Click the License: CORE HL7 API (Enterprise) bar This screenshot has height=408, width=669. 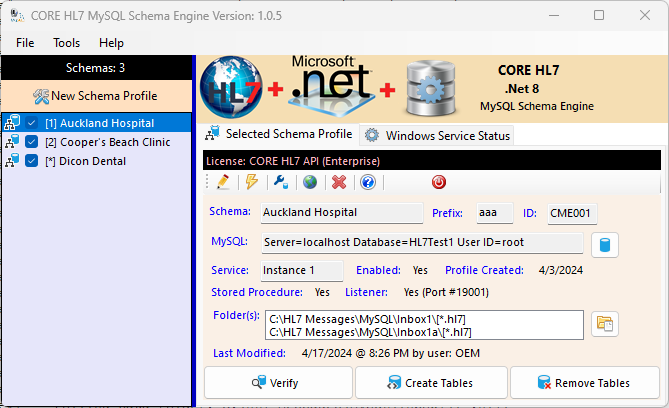pos(432,161)
